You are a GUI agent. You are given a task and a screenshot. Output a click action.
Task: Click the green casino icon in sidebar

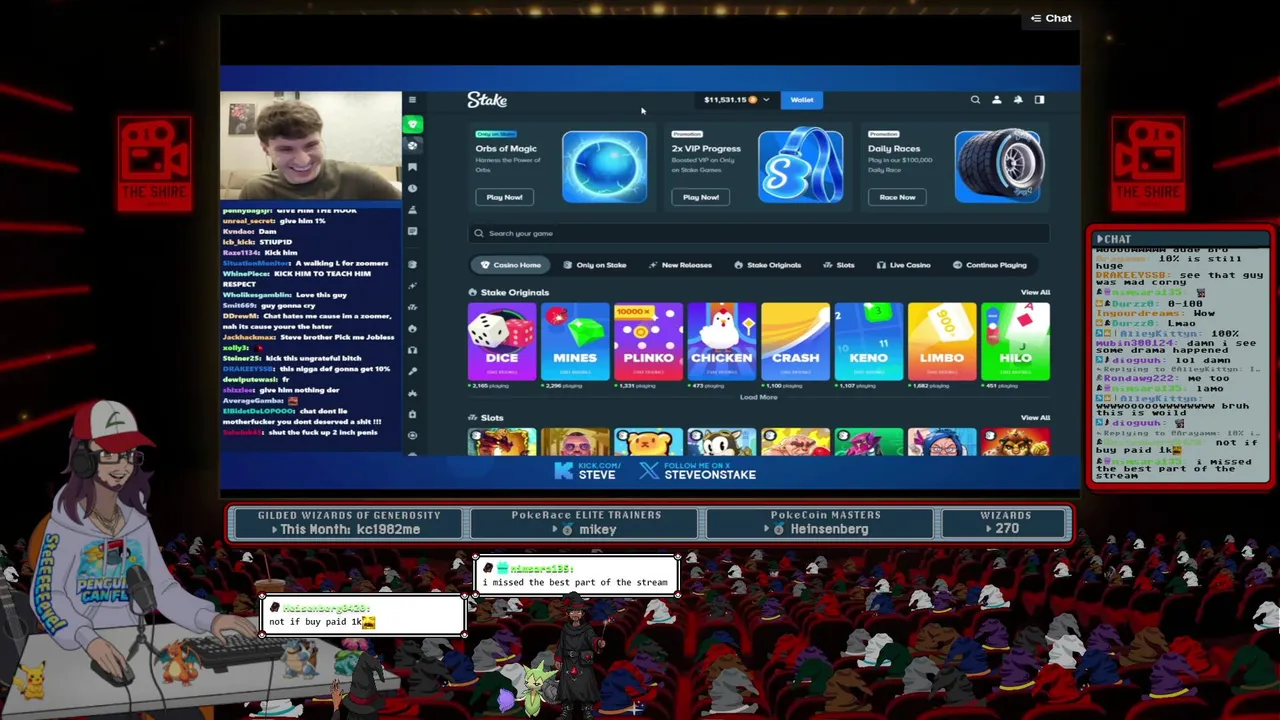click(x=412, y=124)
